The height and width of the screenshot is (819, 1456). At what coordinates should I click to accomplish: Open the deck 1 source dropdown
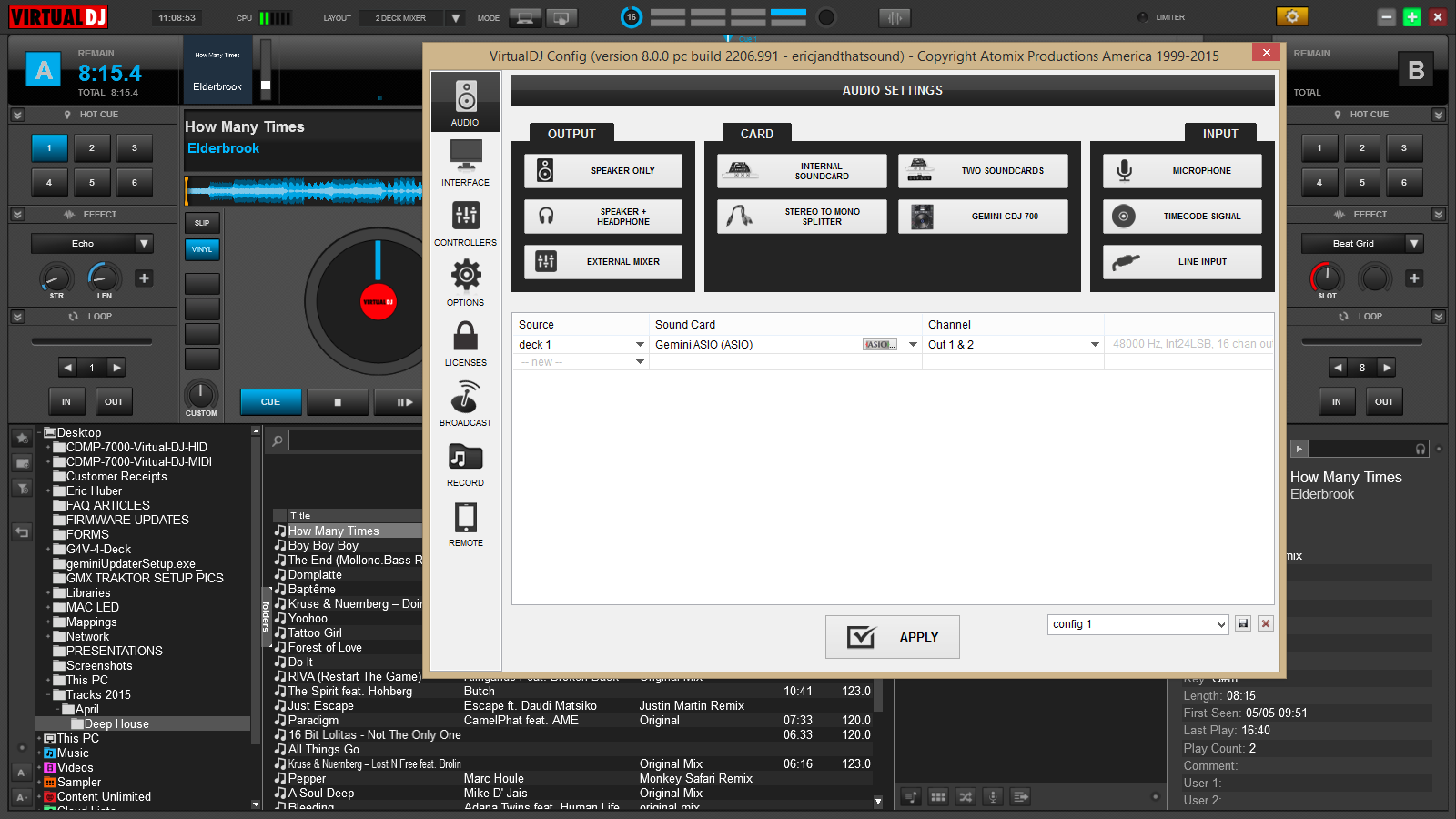[x=640, y=345]
